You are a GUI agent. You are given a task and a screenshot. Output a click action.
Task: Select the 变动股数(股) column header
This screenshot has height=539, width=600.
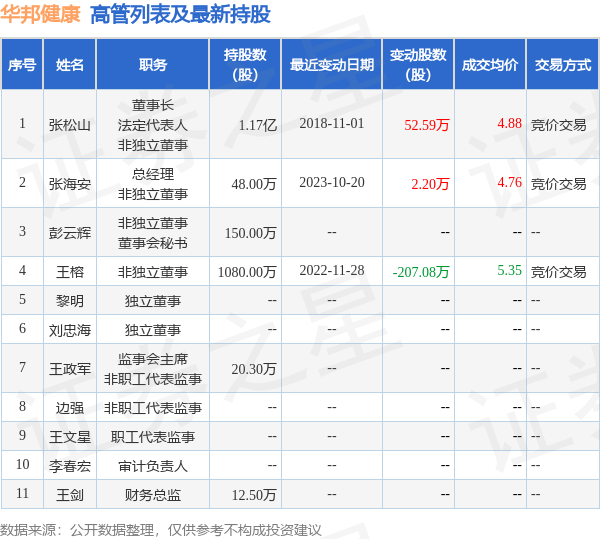[x=418, y=65]
